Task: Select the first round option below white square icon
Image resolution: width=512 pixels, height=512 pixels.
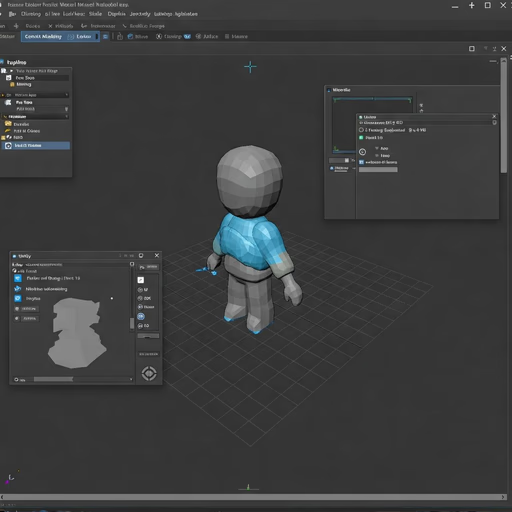Action: click(140, 290)
